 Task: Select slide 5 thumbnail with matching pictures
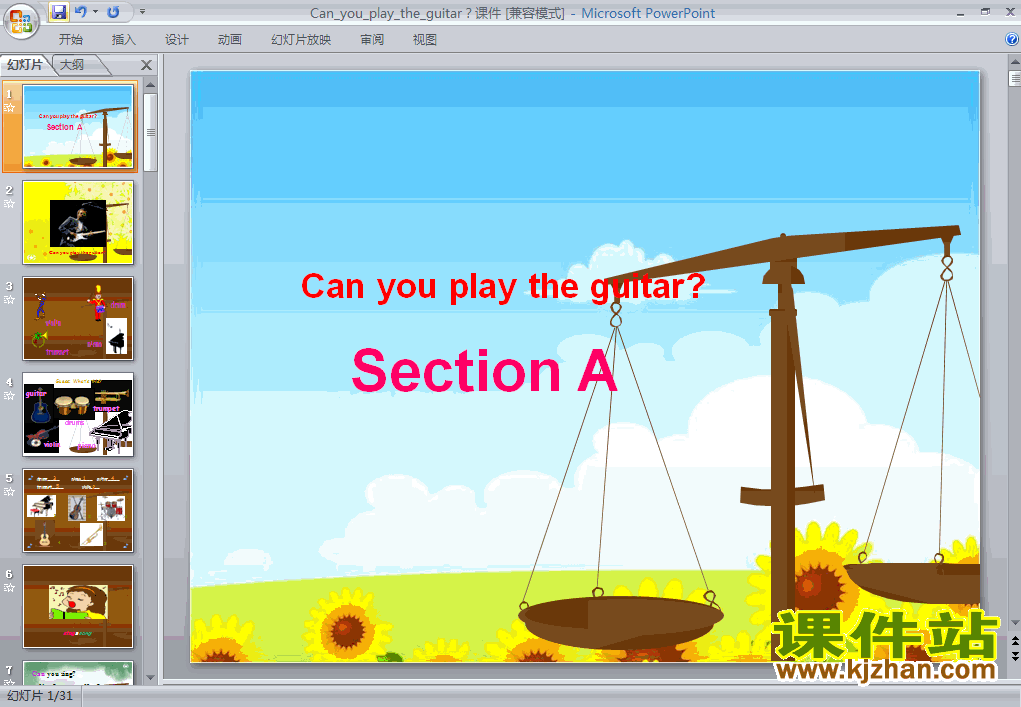(78, 510)
